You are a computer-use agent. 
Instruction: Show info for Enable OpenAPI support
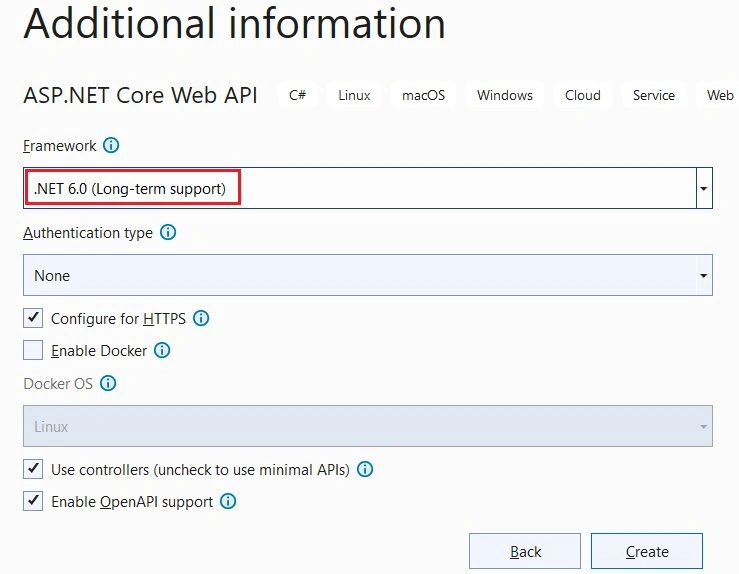coord(228,501)
